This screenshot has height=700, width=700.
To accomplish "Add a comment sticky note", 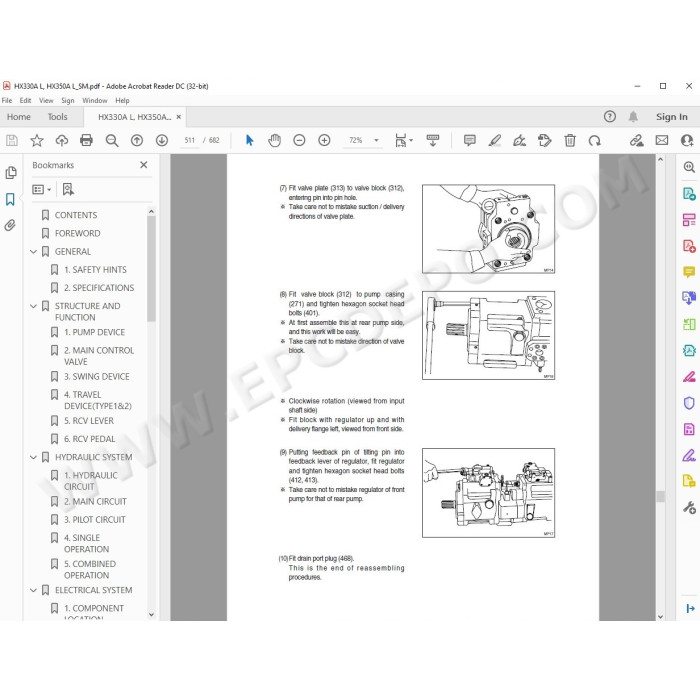I will pos(470,141).
